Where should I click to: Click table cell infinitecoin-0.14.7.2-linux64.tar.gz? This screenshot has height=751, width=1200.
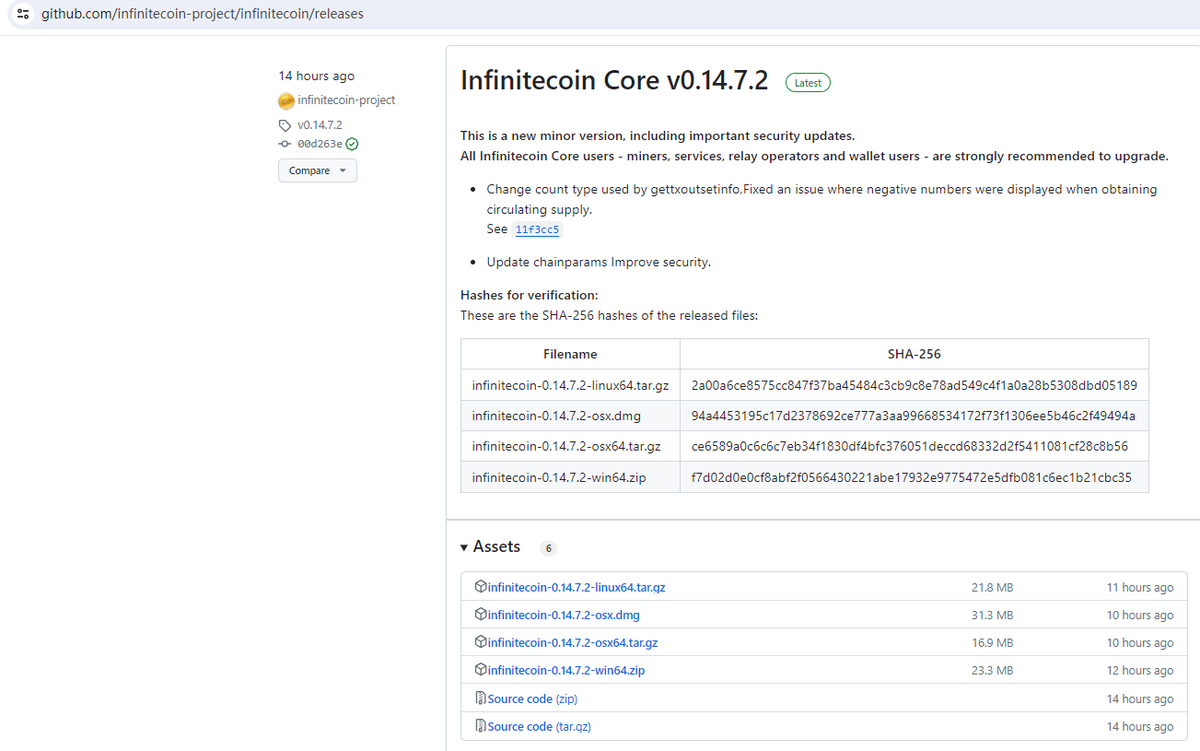coord(570,385)
